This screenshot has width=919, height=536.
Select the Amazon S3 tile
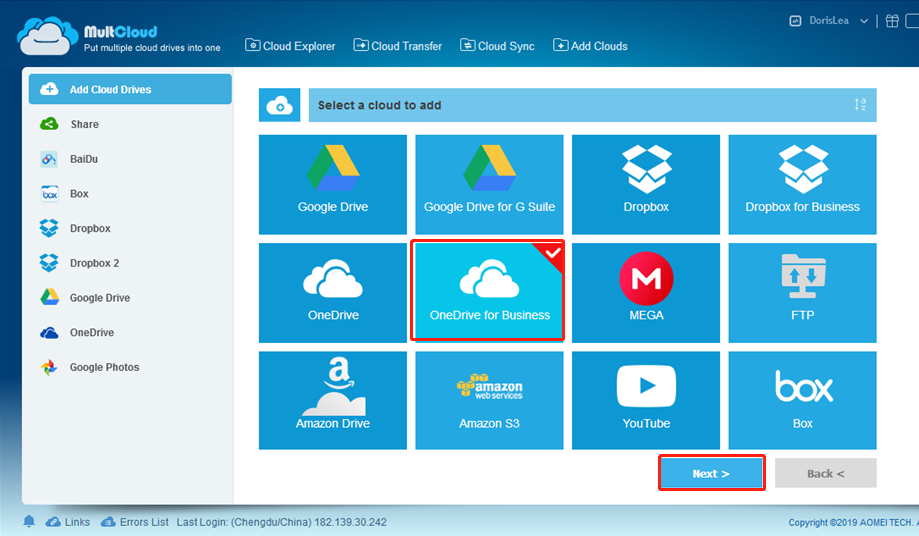point(489,401)
